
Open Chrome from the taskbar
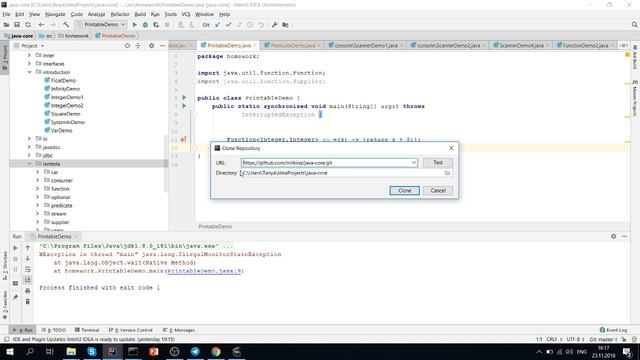[x=216, y=351]
